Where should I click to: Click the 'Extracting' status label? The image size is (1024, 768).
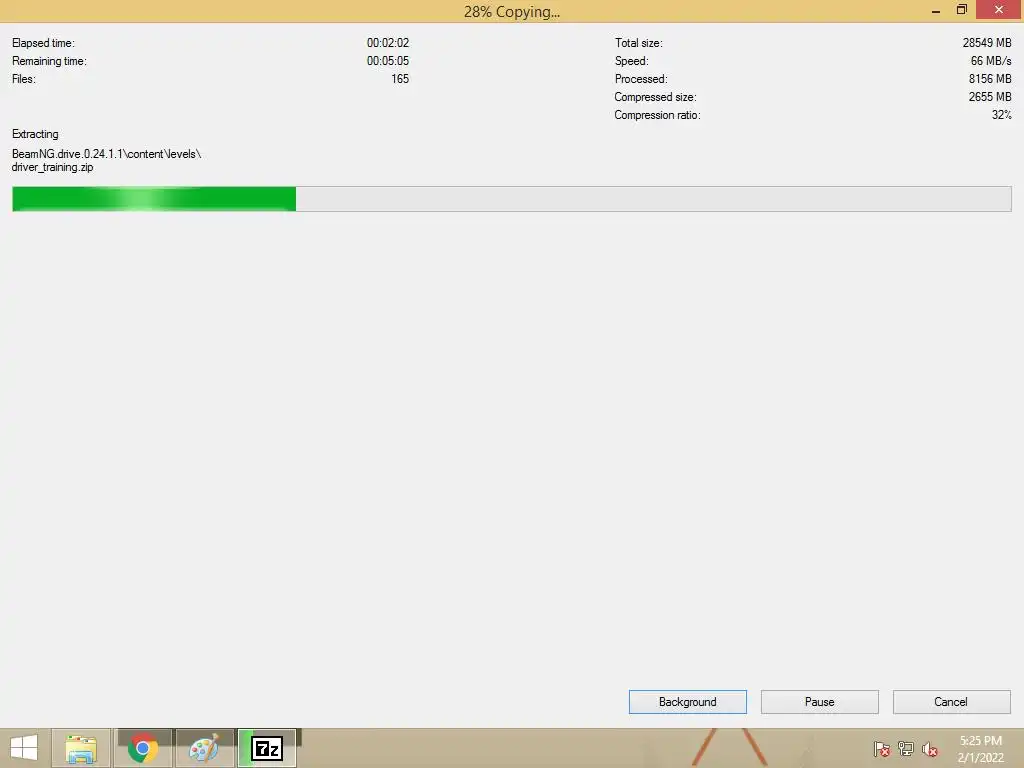[35, 134]
